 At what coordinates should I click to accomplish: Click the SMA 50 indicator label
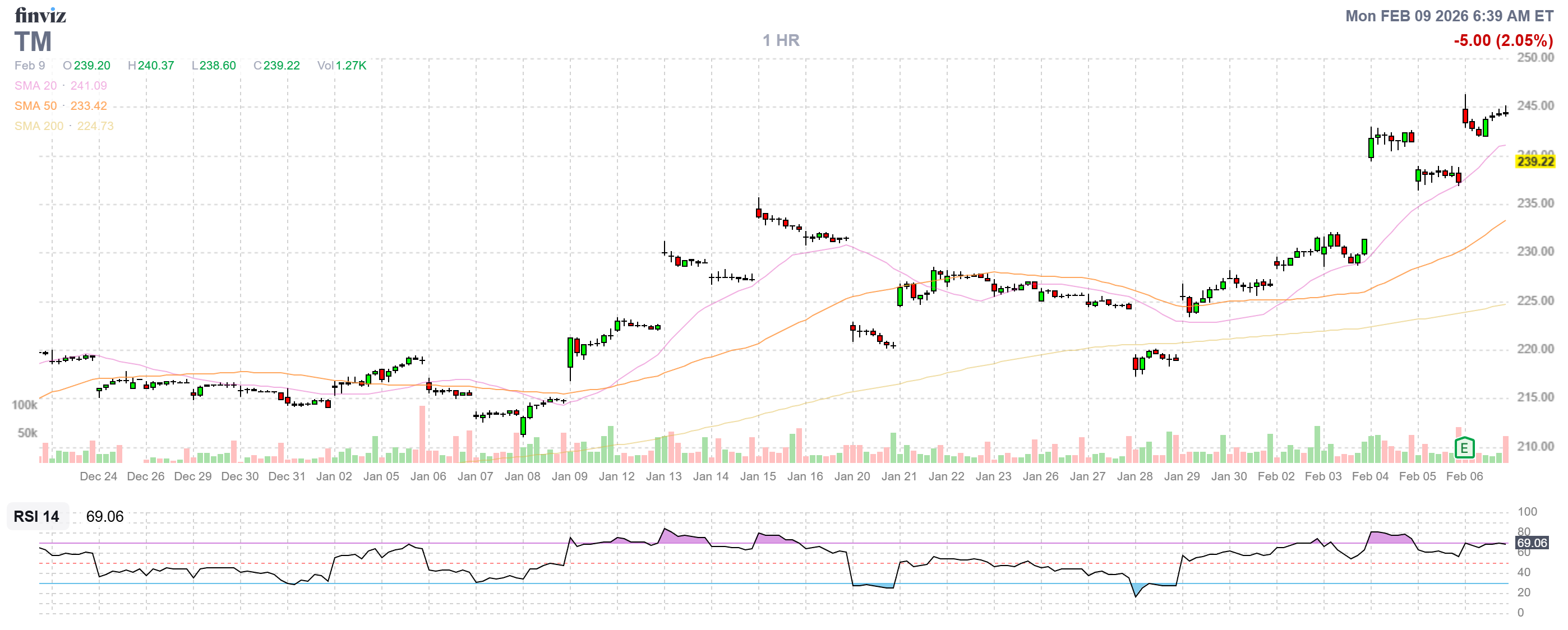[x=35, y=106]
